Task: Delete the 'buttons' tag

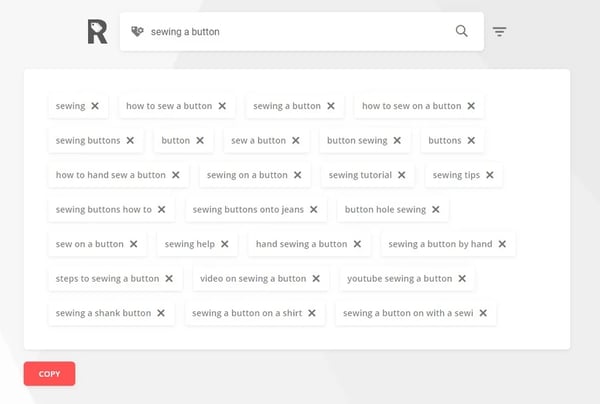Action: click(471, 141)
